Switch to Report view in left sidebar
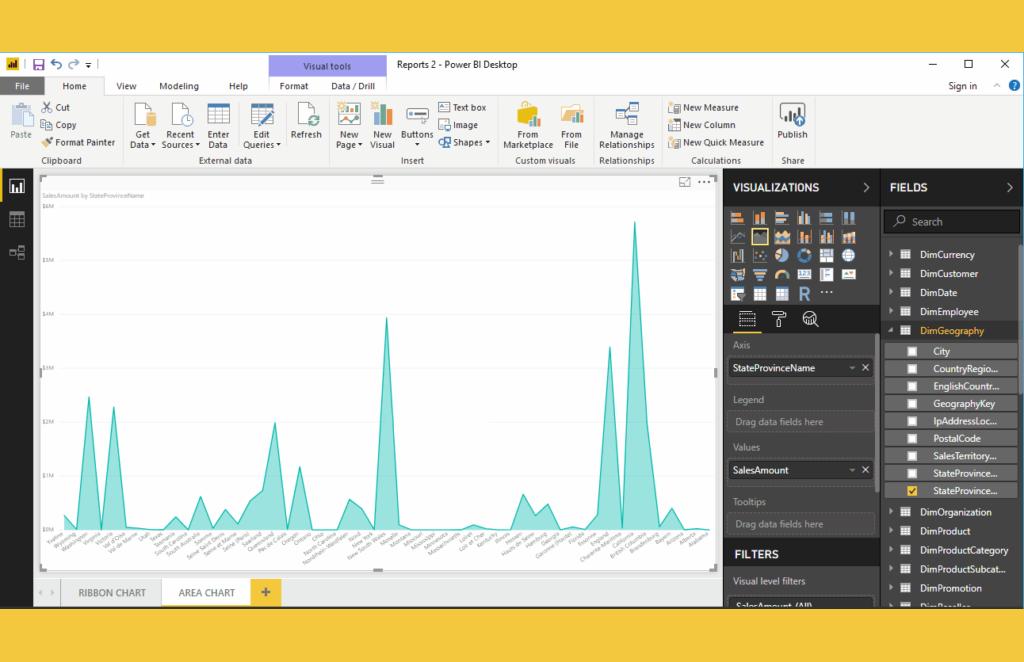 16,187
